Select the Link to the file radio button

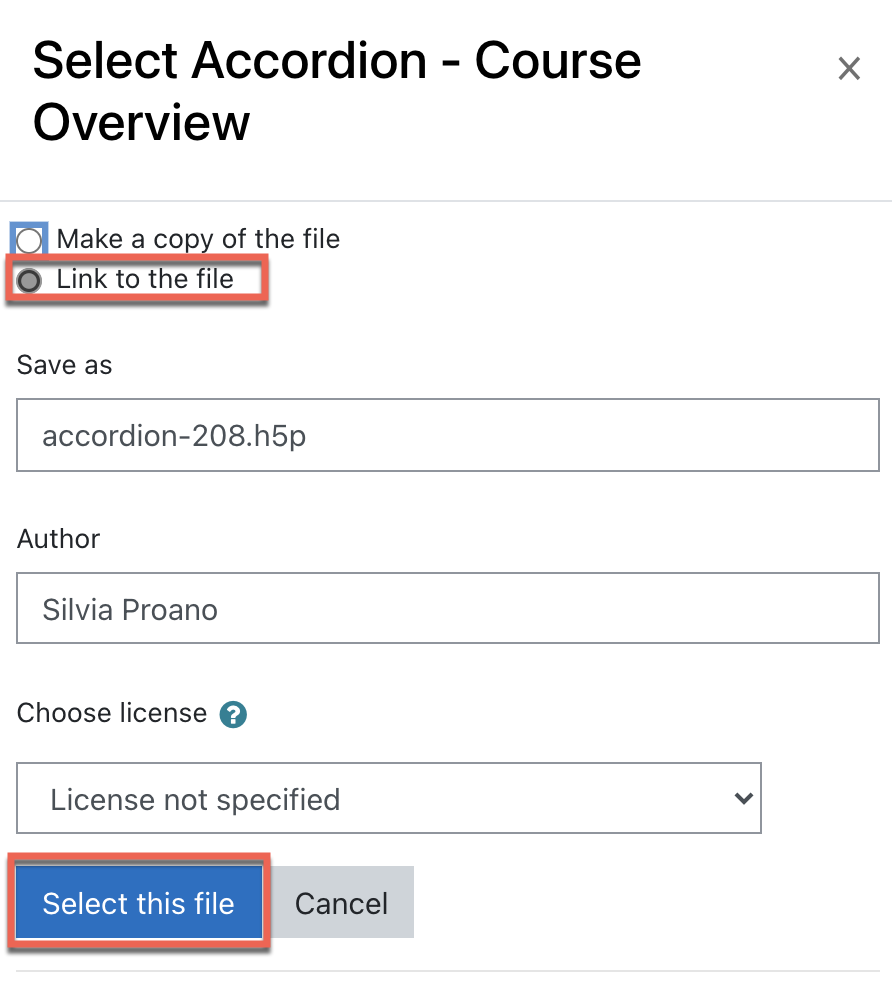[30, 280]
